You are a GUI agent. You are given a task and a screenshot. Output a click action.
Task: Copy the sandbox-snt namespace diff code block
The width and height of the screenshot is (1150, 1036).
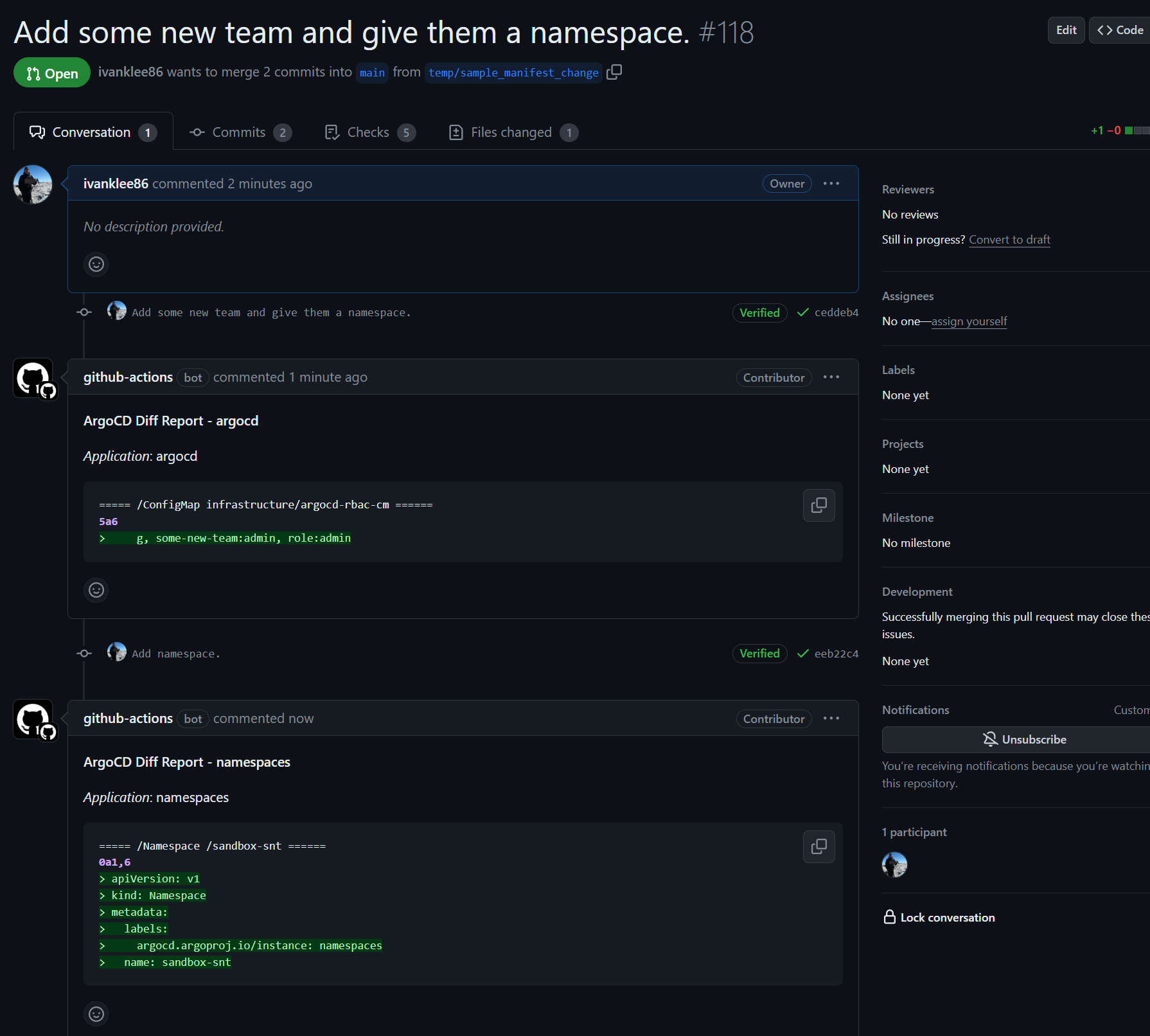click(818, 846)
